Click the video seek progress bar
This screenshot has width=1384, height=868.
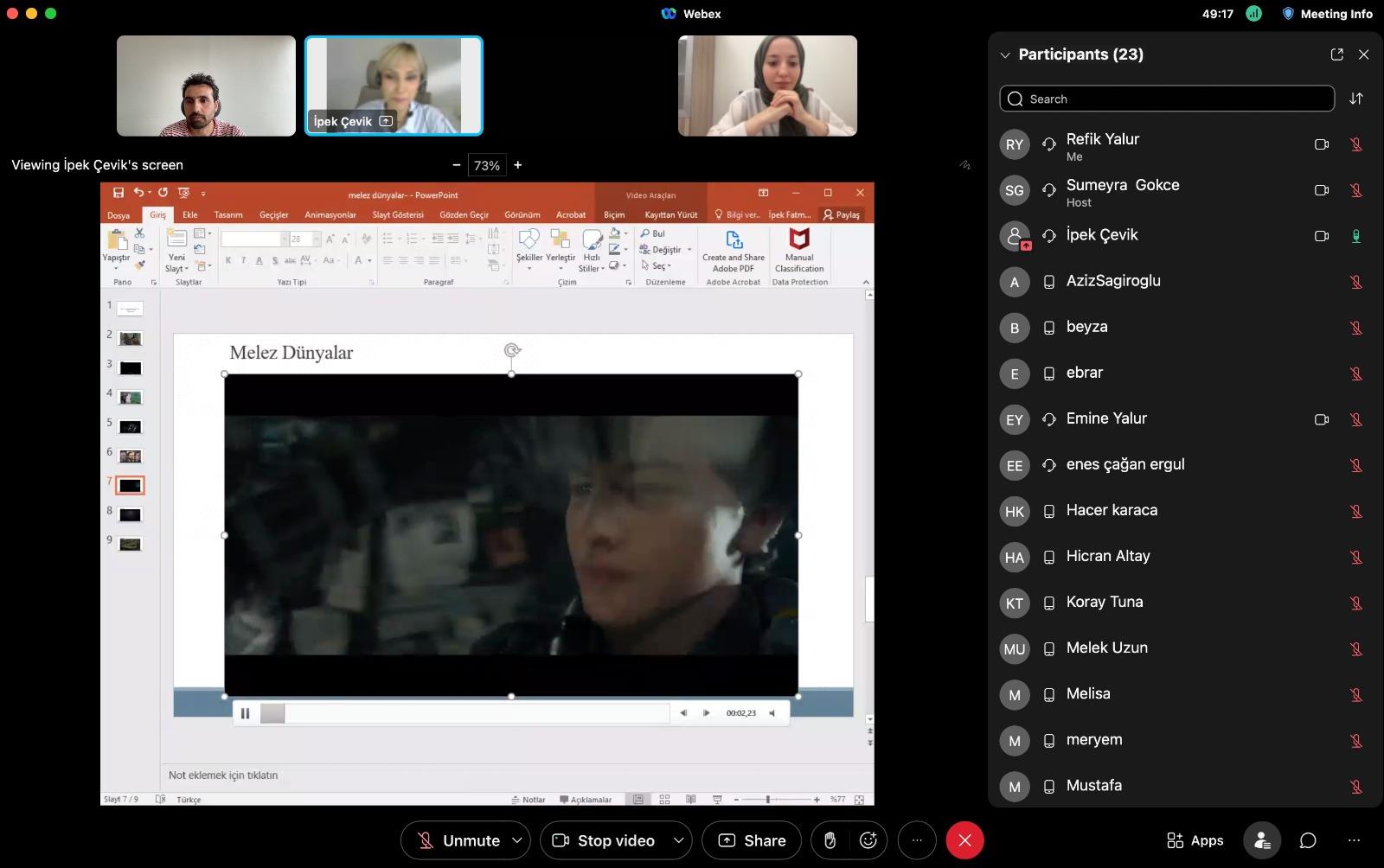(465, 713)
